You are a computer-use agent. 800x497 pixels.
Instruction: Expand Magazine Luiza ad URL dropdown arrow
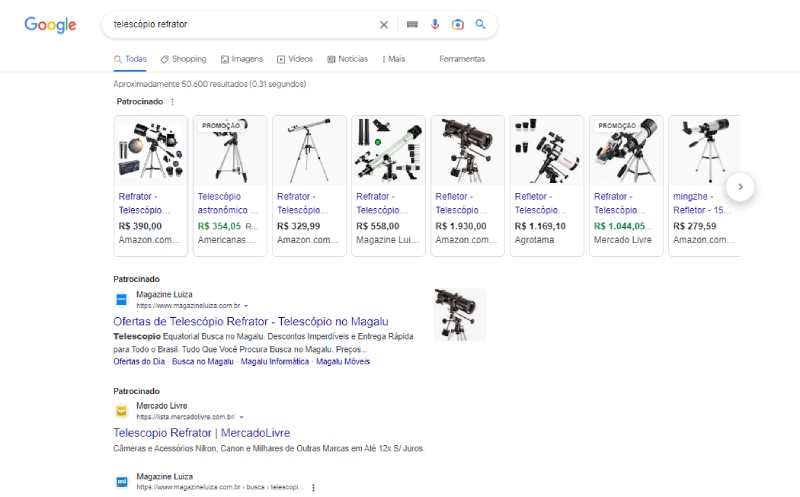pyautogui.click(x=246, y=305)
